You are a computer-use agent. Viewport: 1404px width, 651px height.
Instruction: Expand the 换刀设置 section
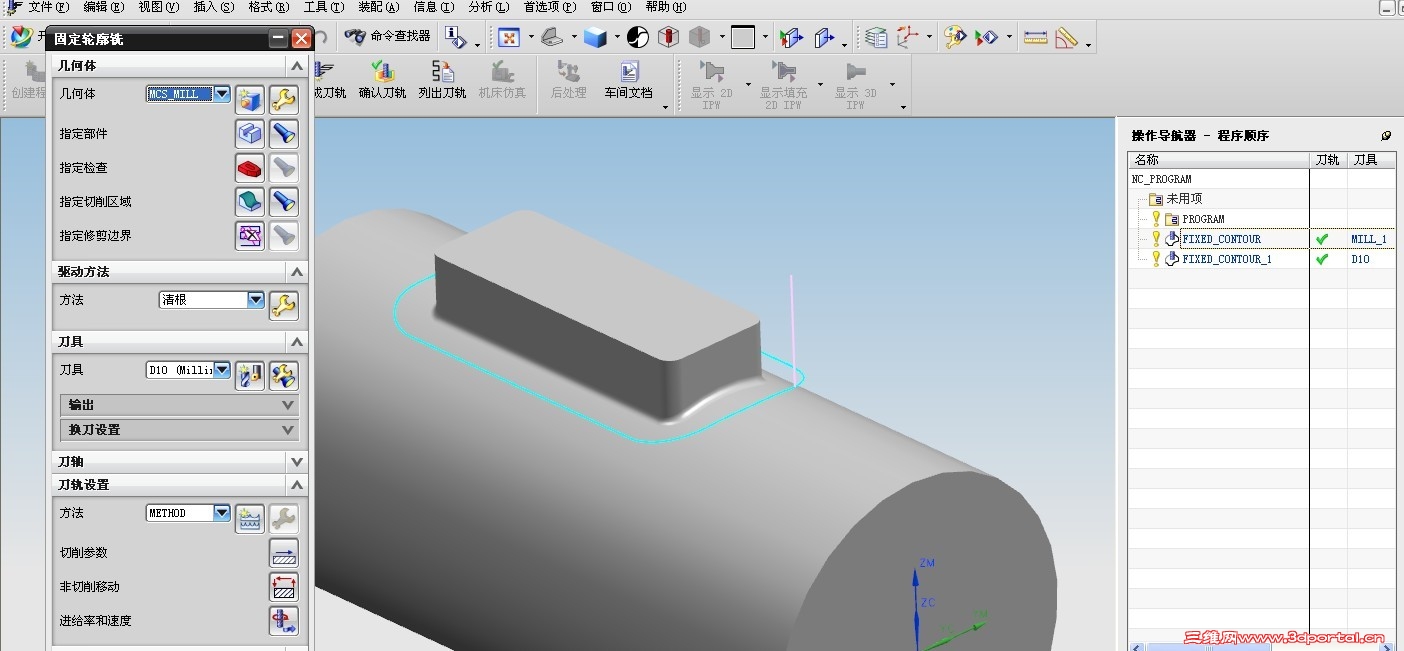[180, 430]
